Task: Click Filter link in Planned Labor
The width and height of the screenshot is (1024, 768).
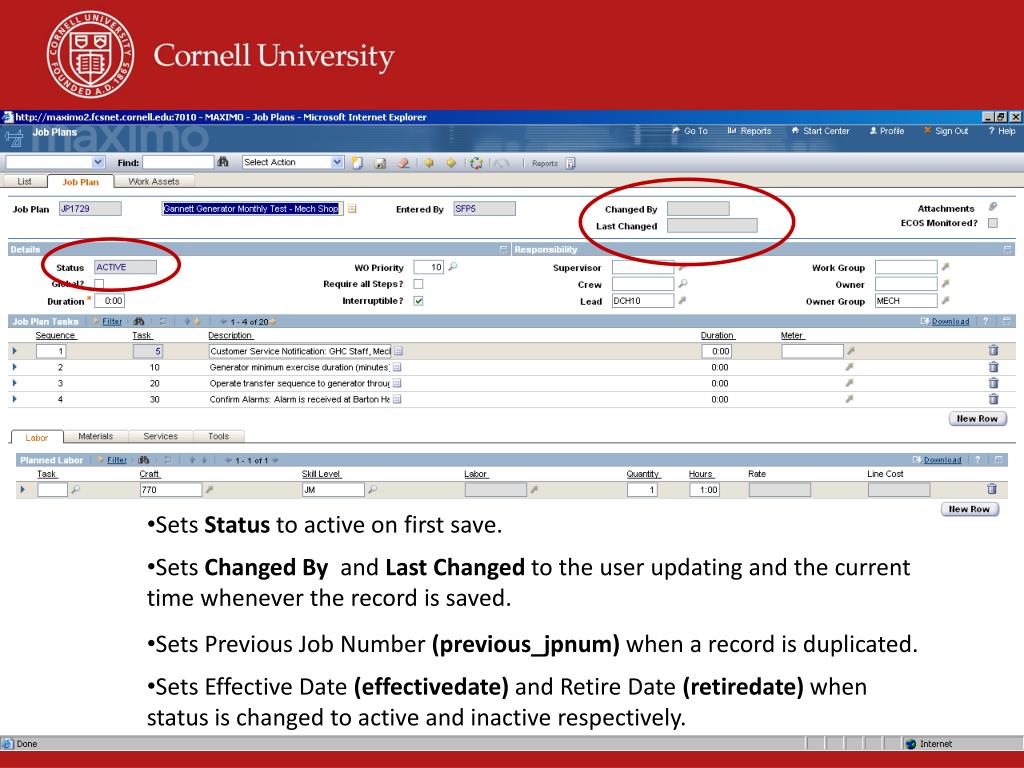Action: coord(117,460)
